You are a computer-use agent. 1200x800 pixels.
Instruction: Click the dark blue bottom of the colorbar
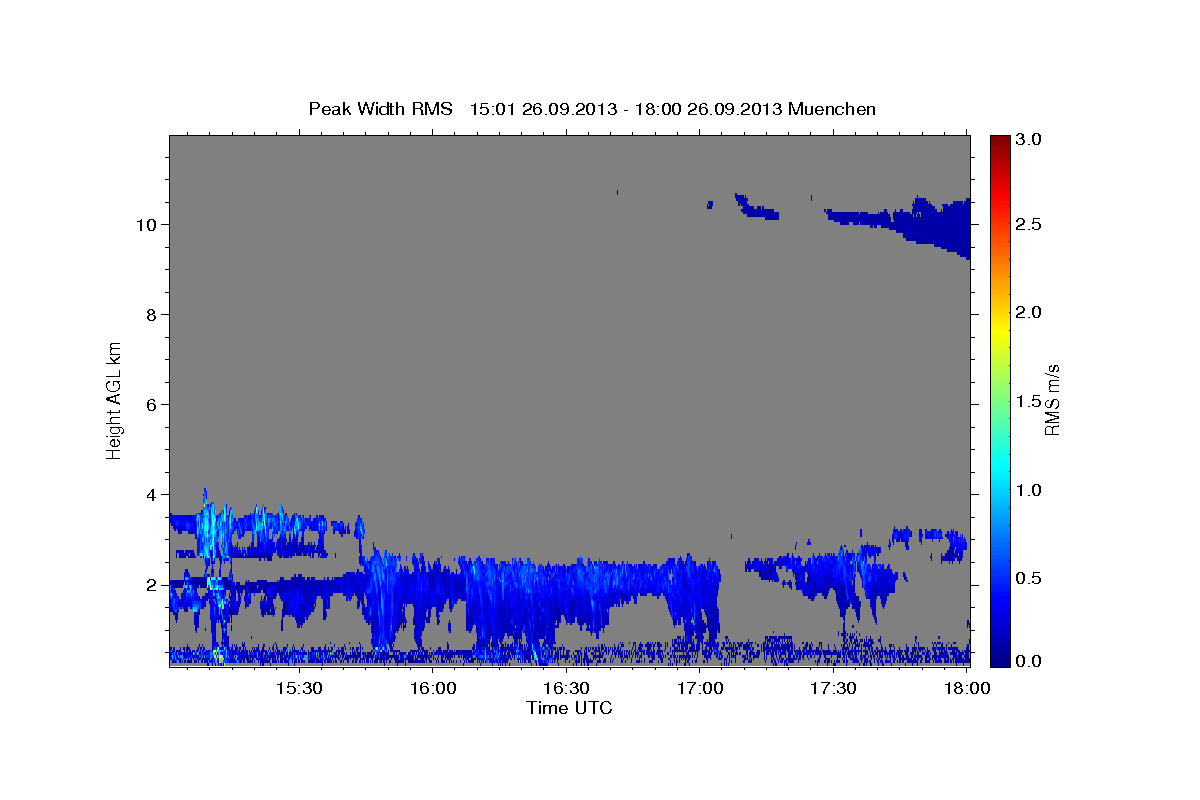coord(1000,657)
